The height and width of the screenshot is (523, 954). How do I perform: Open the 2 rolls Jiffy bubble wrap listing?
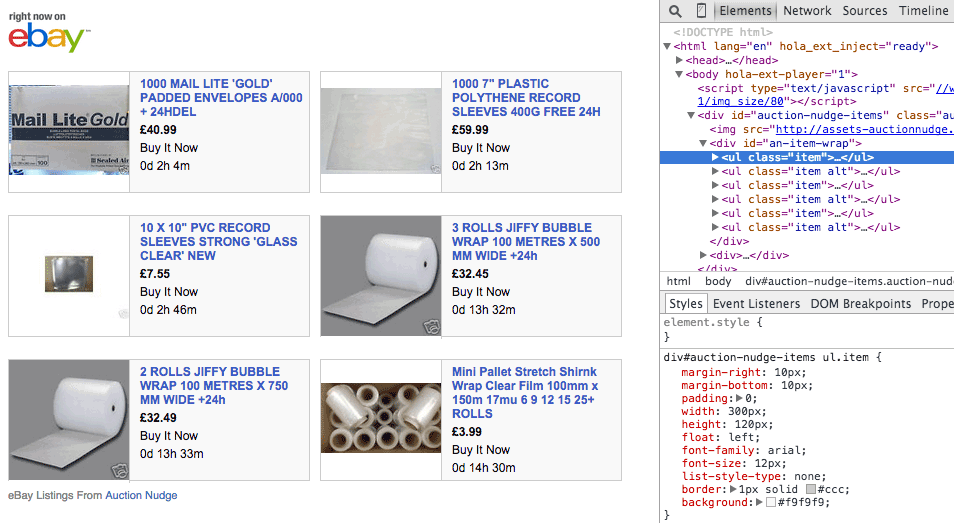click(x=214, y=386)
